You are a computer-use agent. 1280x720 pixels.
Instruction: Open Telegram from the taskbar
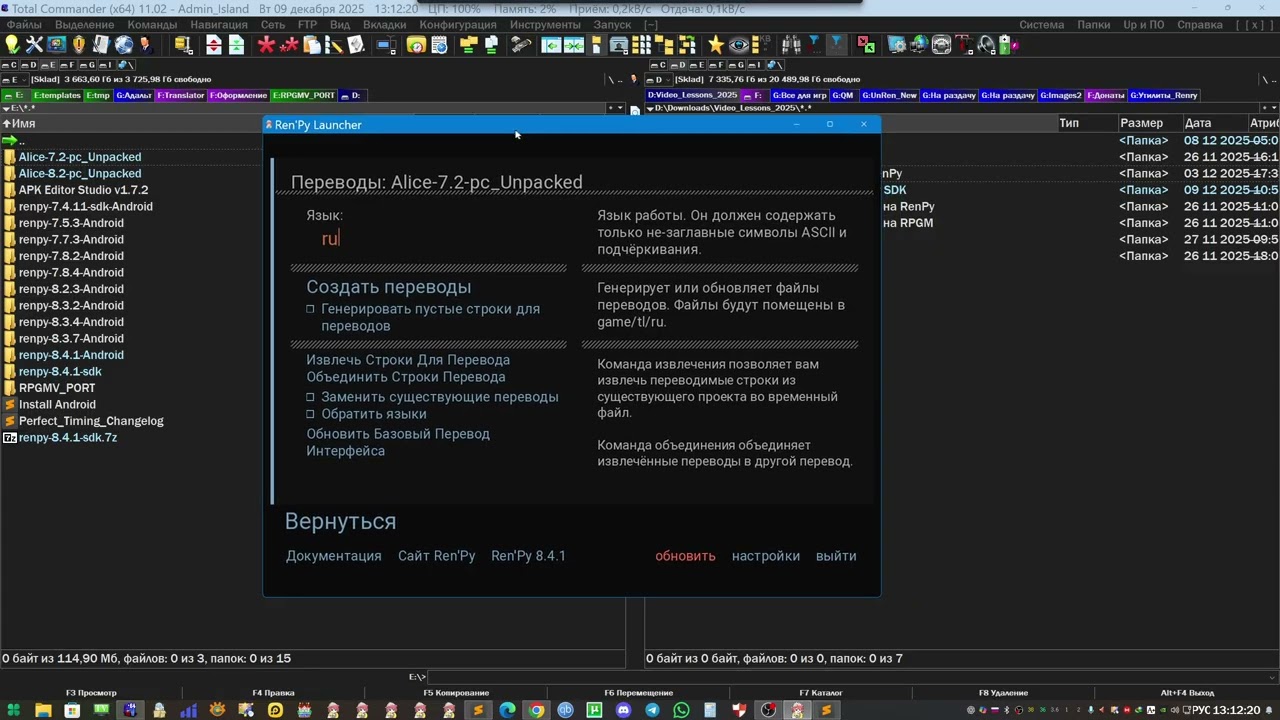(x=652, y=710)
